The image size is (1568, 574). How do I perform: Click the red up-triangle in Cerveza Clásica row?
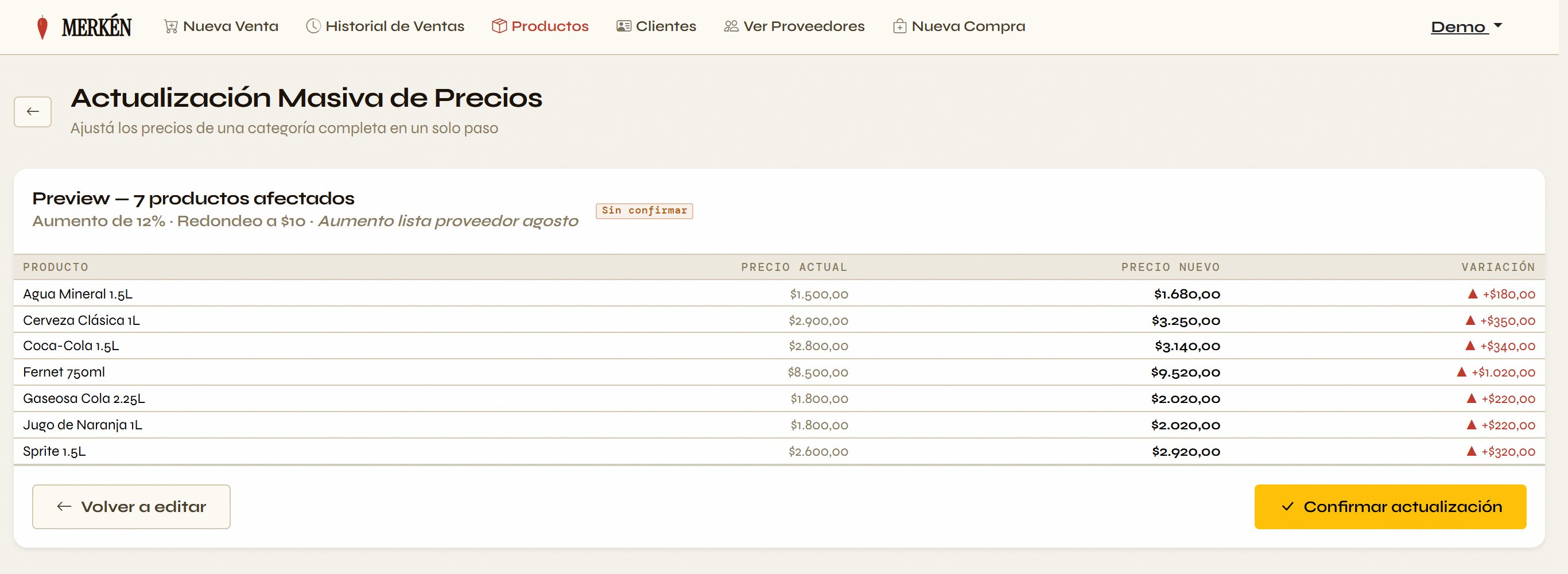1470,320
